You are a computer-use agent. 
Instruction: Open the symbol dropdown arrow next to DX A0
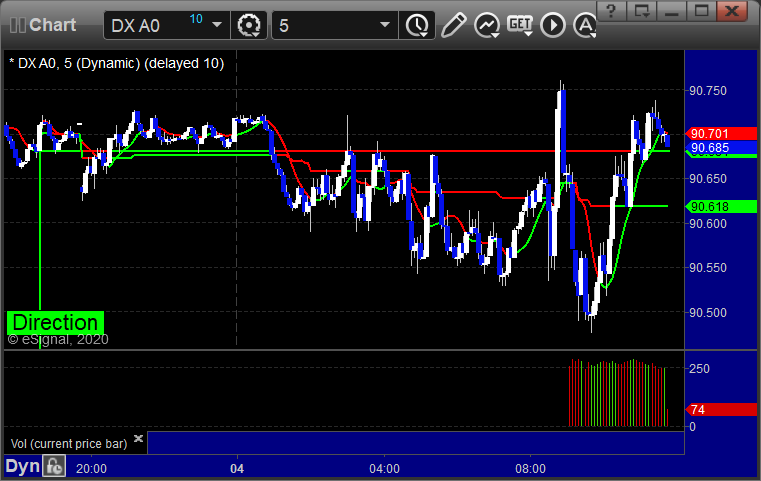[x=217, y=25]
